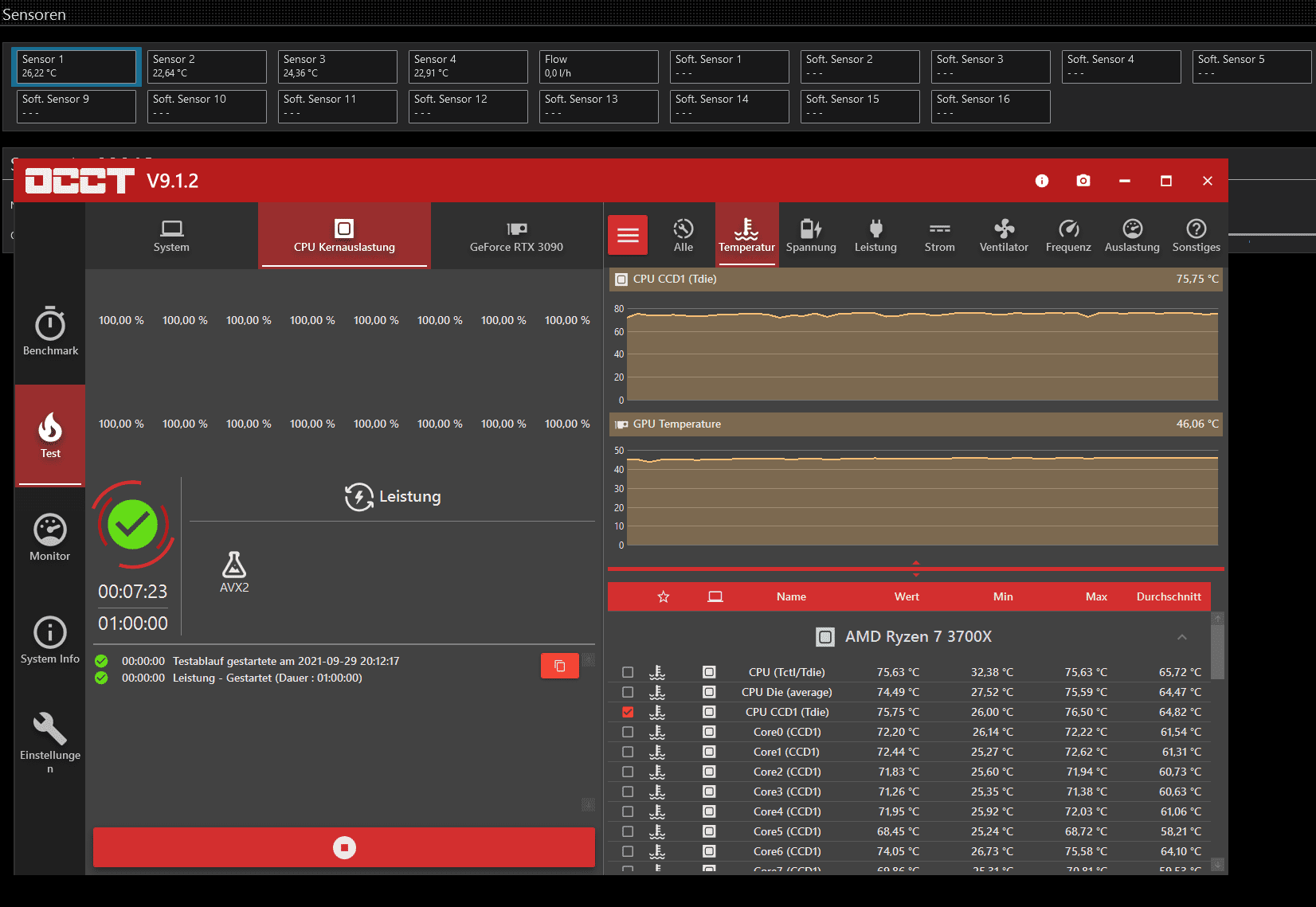Click the GPU Temperature graph header

tap(916, 424)
